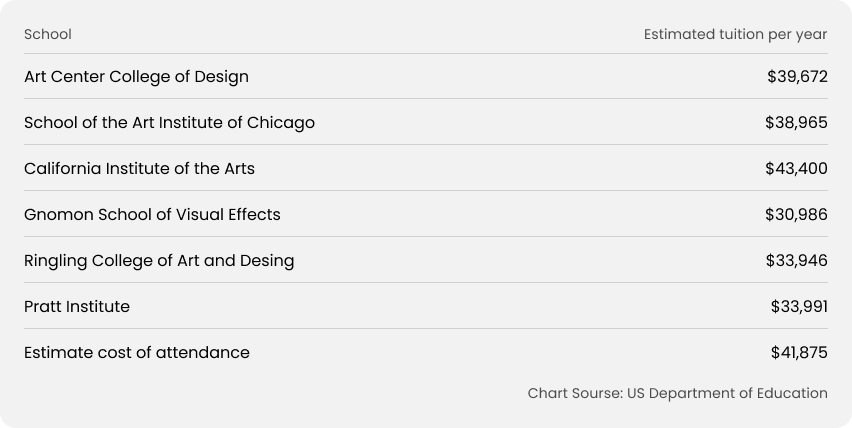Click the $41,875 cost value
The height and width of the screenshot is (428, 852).
tap(799, 353)
